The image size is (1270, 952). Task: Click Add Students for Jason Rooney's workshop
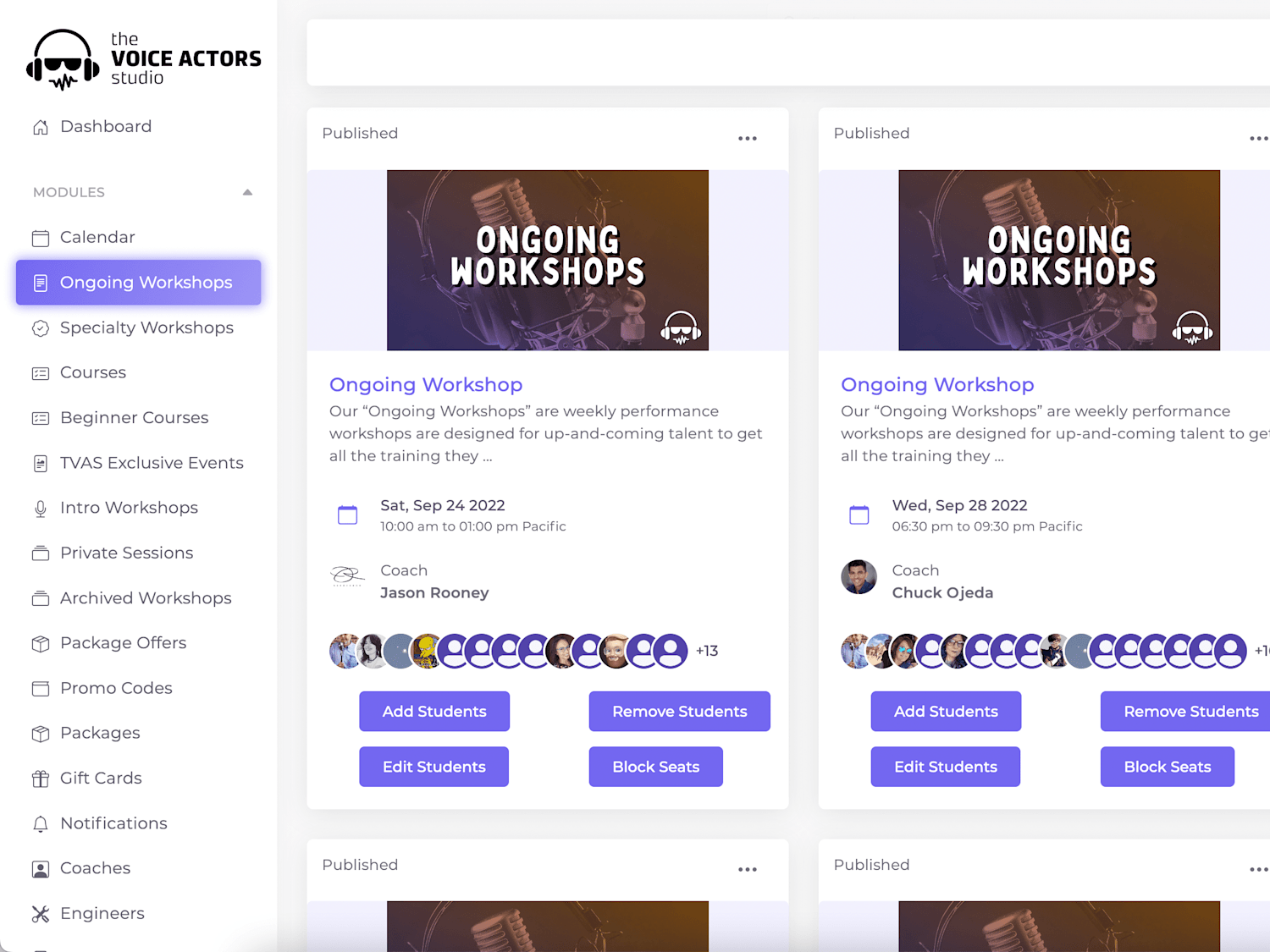pos(434,712)
